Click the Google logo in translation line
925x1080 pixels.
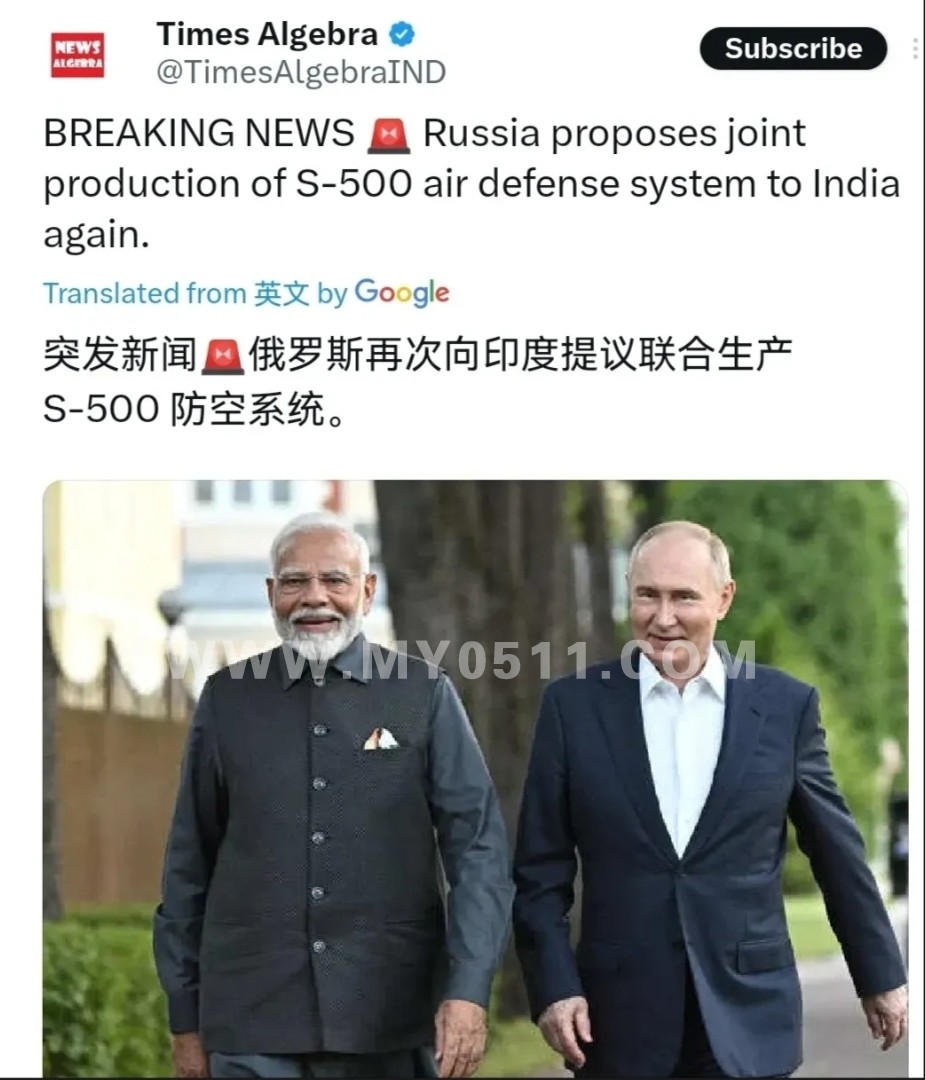402,293
